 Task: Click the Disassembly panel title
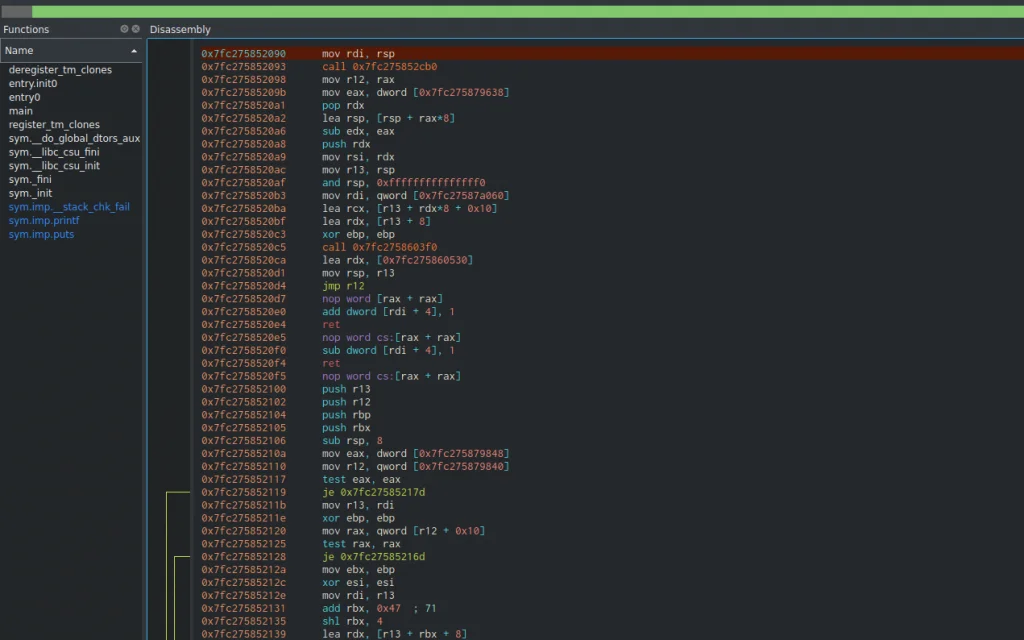click(x=180, y=29)
